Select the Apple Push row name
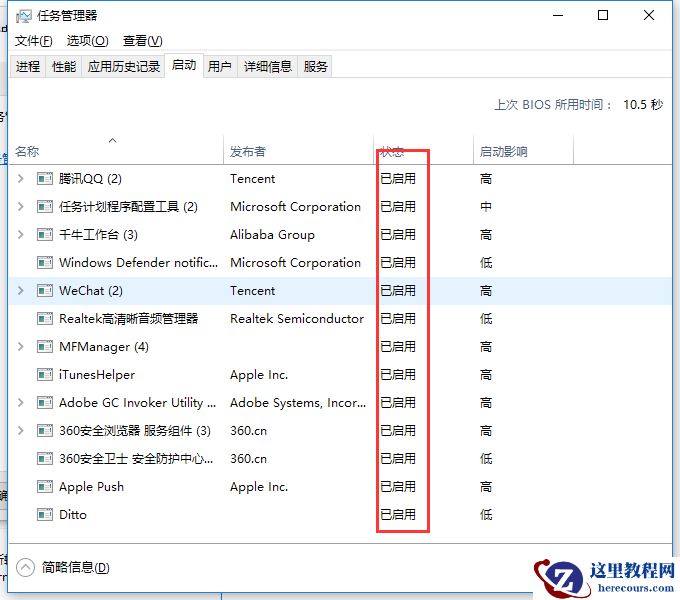Viewport: 680px width, 600px height. click(91, 486)
